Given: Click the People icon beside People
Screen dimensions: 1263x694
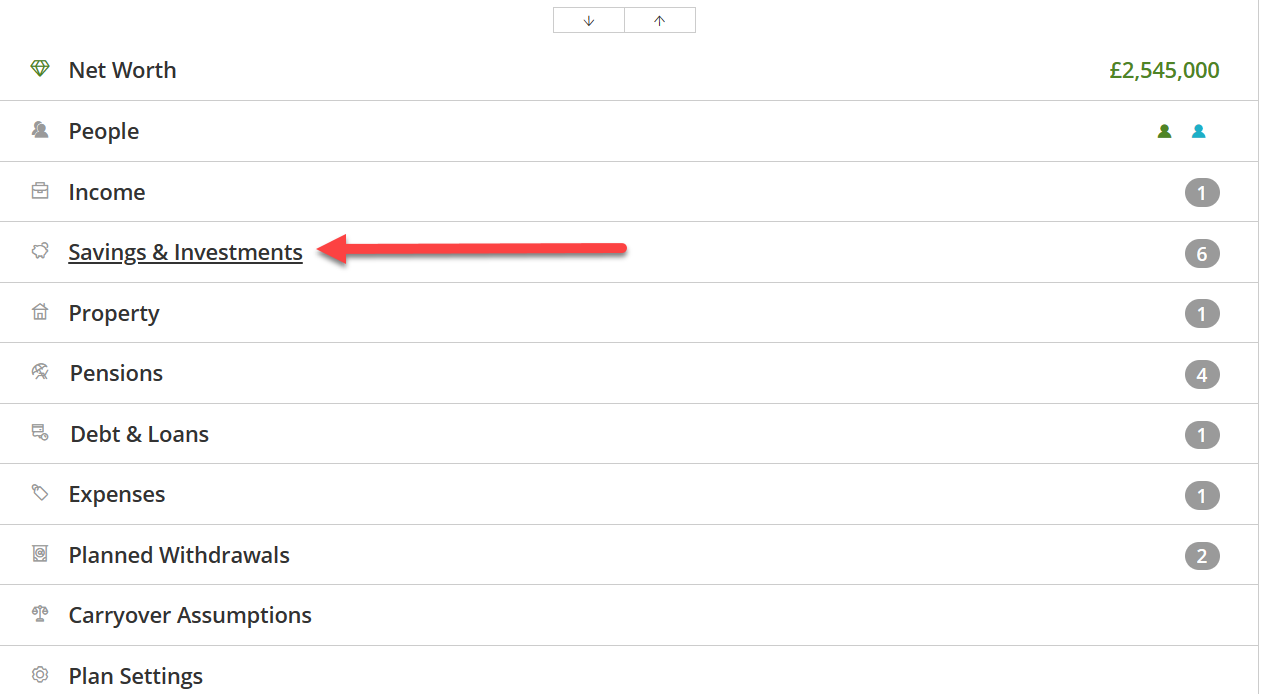Looking at the screenshot, I should pos(40,130).
